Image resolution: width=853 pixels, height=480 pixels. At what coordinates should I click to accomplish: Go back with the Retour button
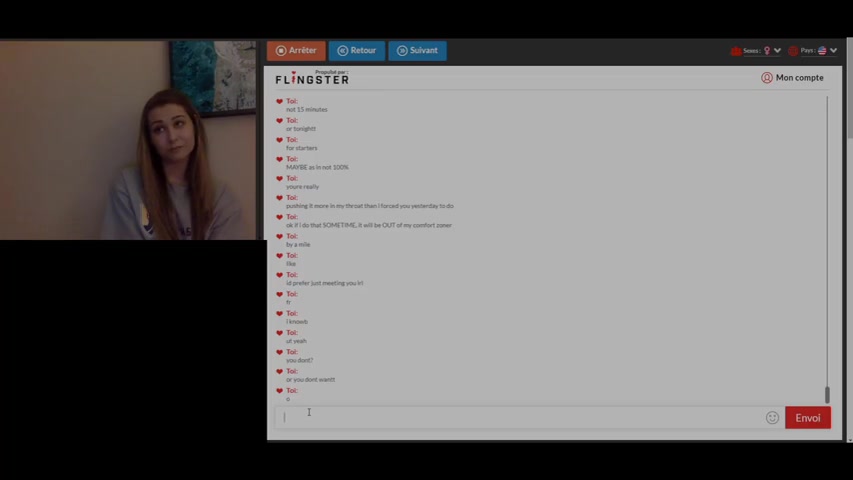click(x=357, y=51)
